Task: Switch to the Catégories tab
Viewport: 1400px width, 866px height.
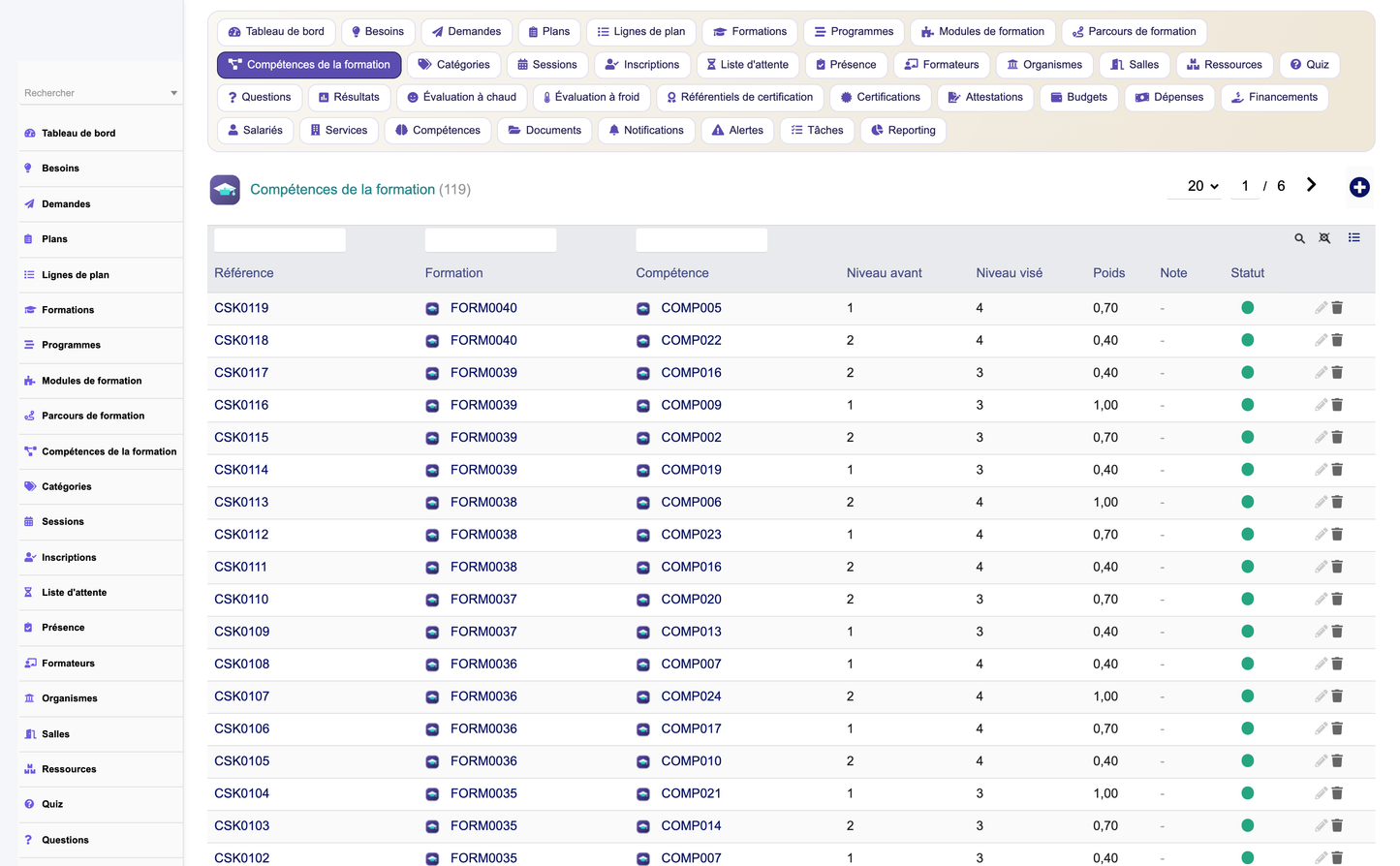Action: (453, 65)
